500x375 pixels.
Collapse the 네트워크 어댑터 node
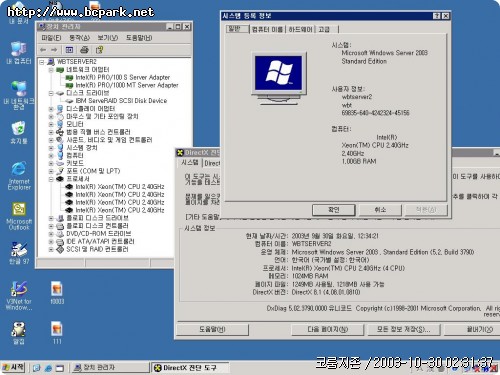[x=51, y=70]
